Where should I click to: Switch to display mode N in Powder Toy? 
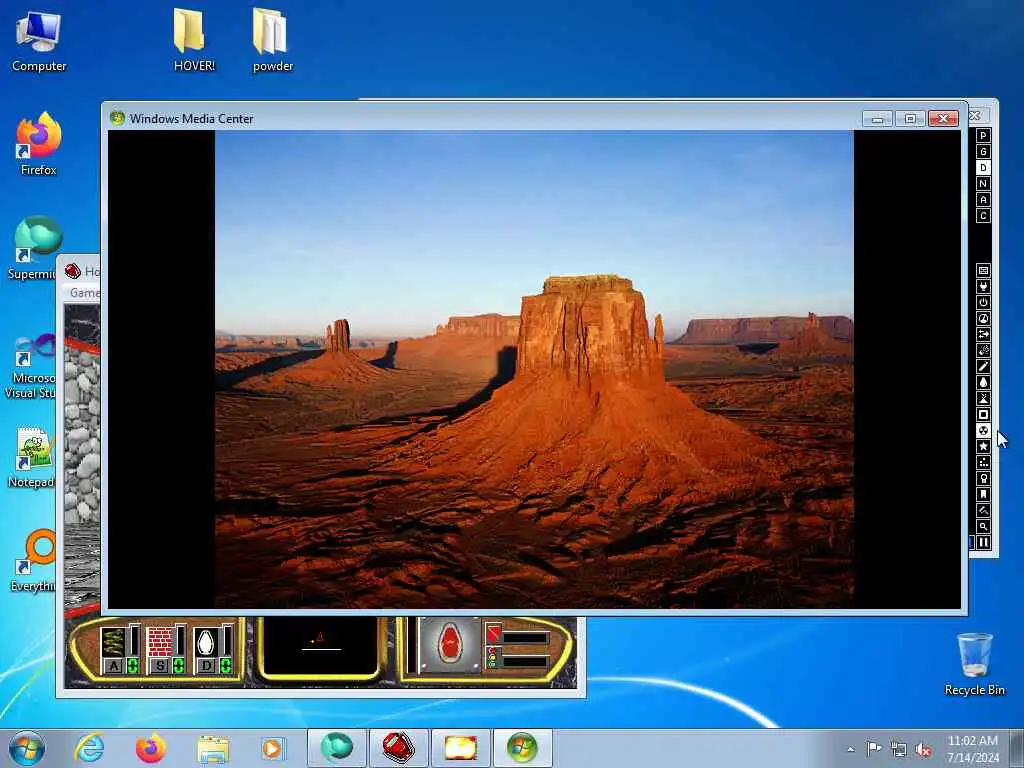(984, 184)
